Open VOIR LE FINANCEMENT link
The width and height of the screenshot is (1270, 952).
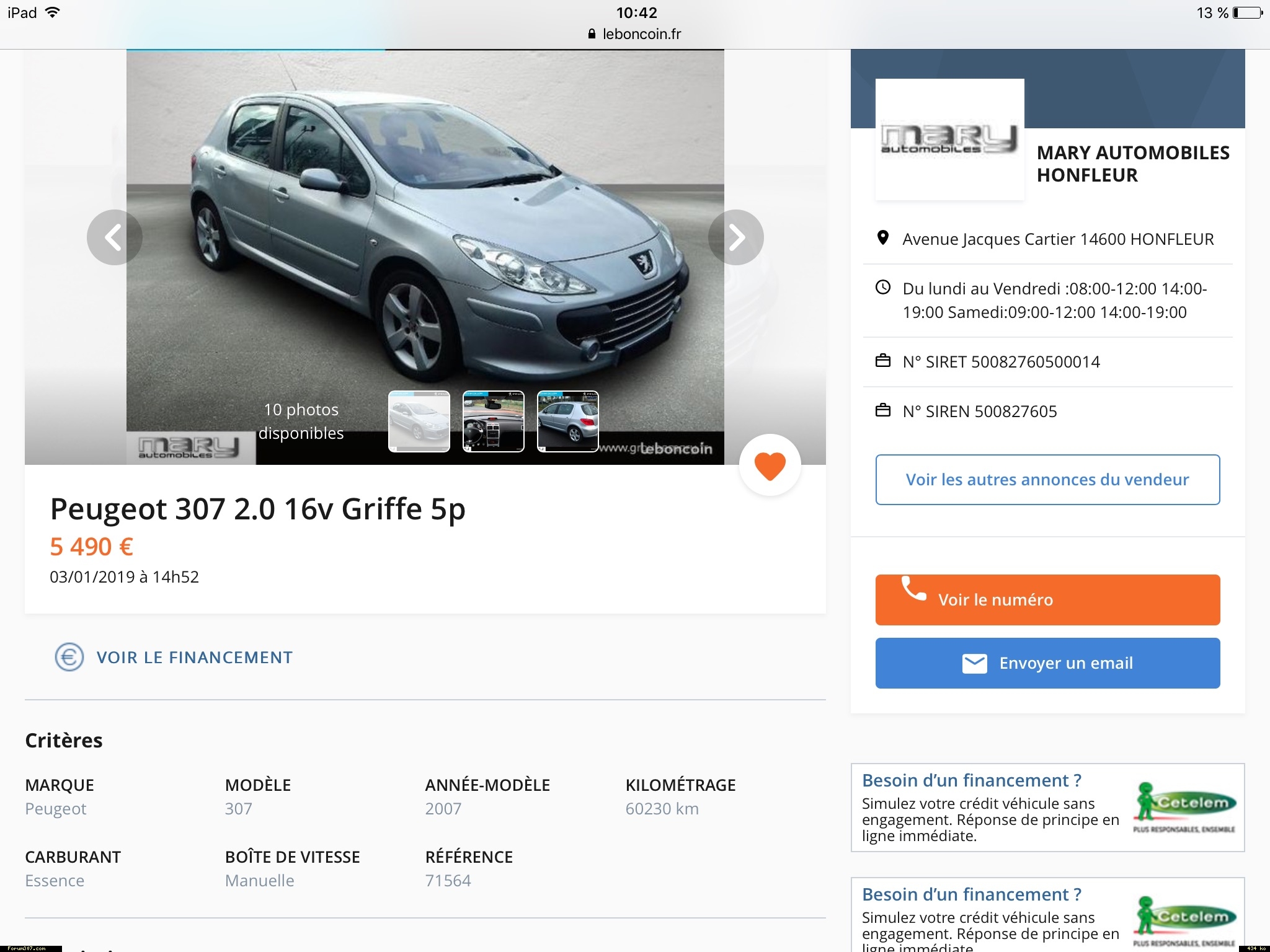click(x=194, y=658)
